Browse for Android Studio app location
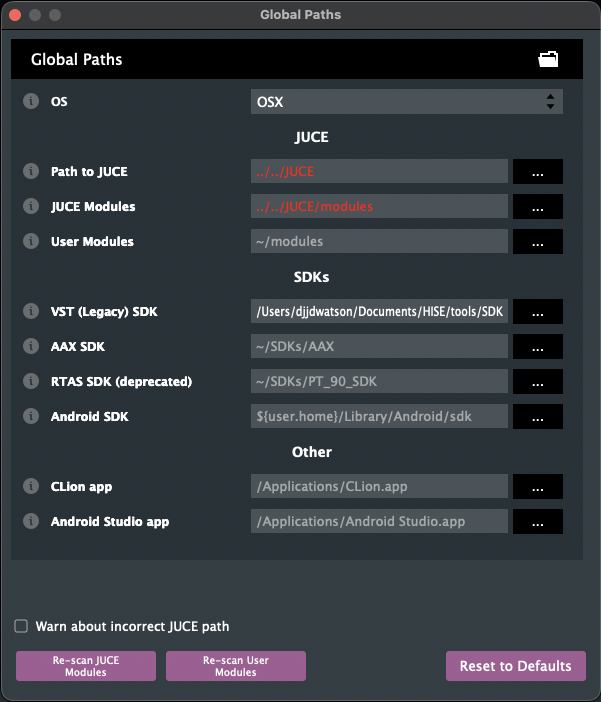 click(x=538, y=522)
